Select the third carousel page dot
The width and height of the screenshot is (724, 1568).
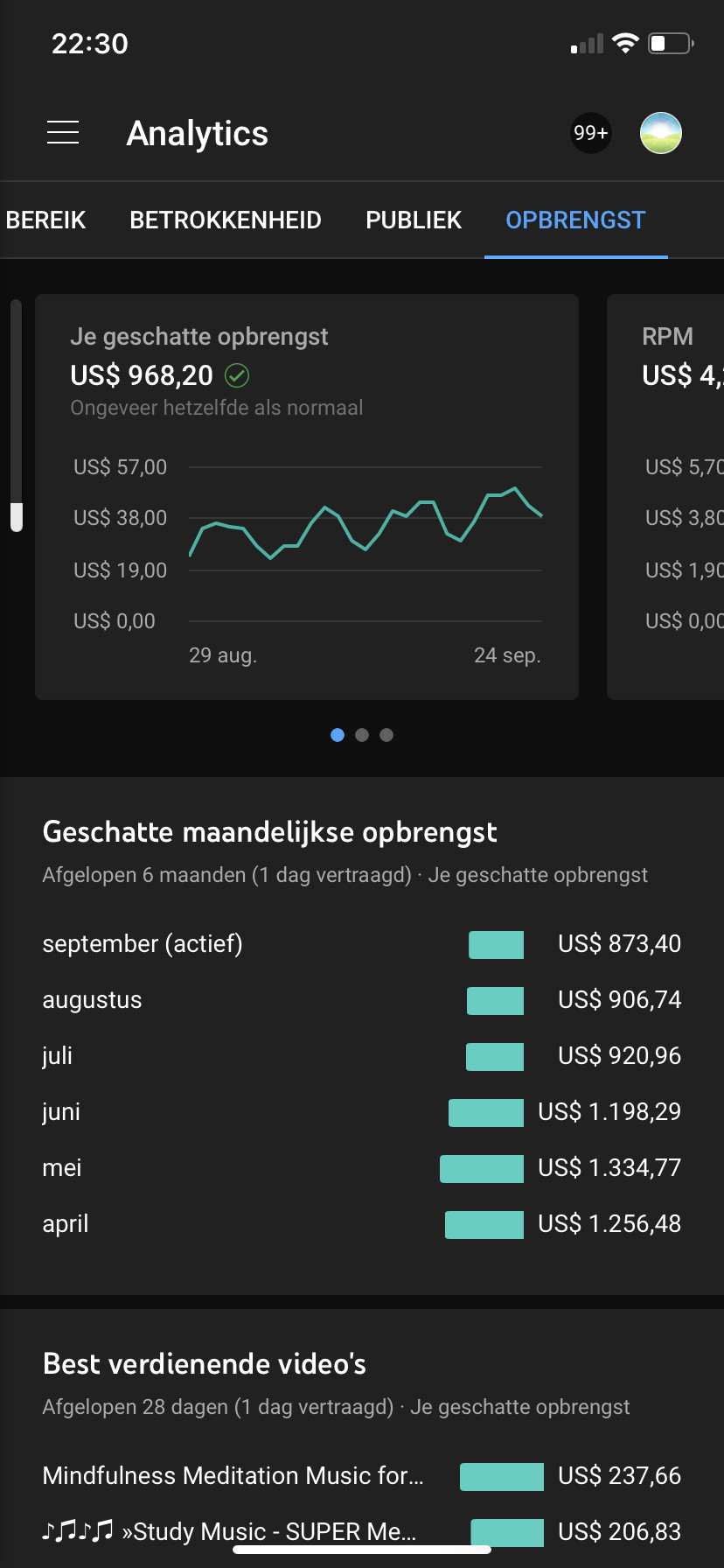[386, 735]
